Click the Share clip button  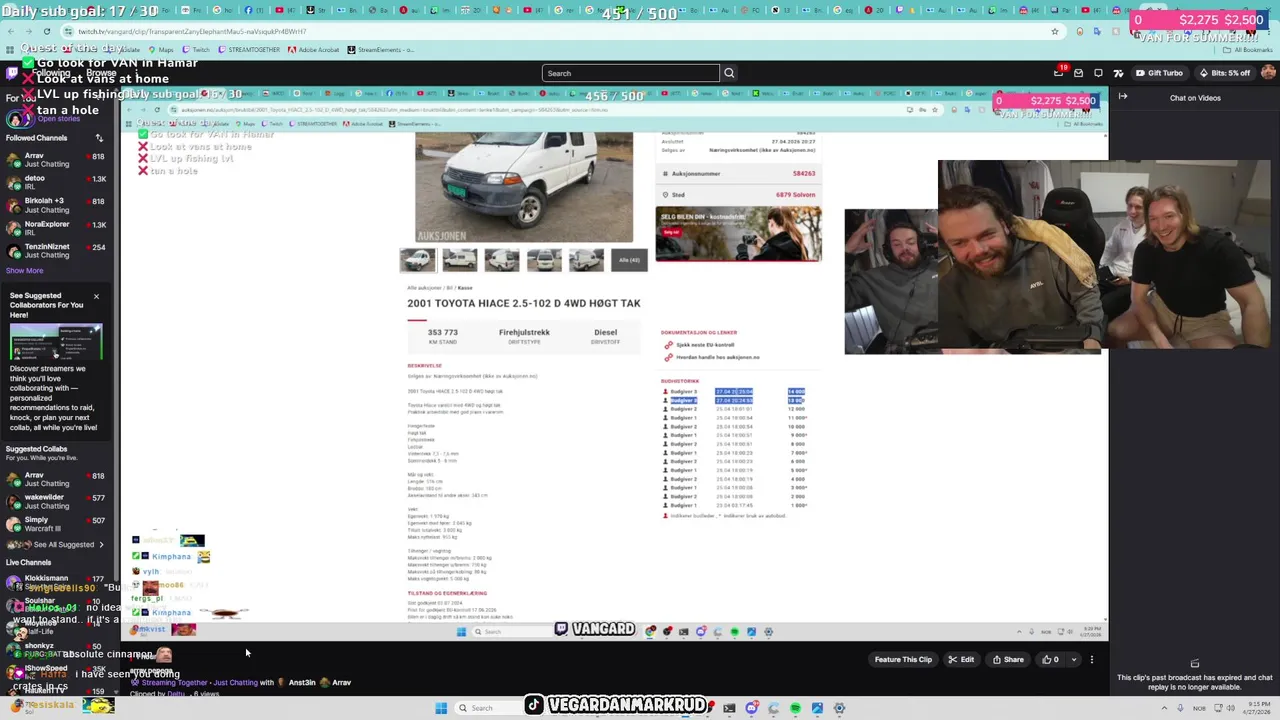coord(1008,659)
